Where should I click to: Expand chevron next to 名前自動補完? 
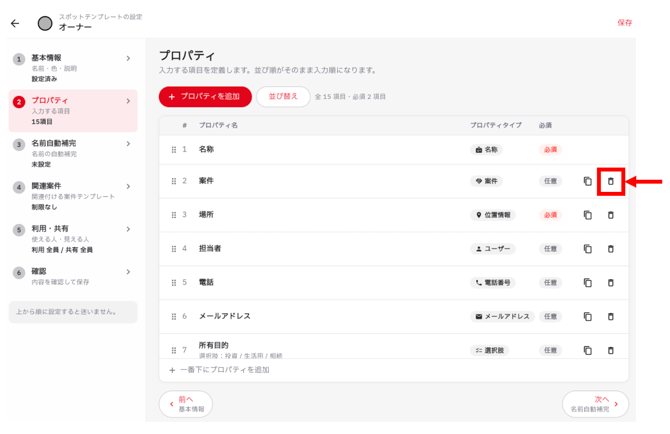coord(128,144)
